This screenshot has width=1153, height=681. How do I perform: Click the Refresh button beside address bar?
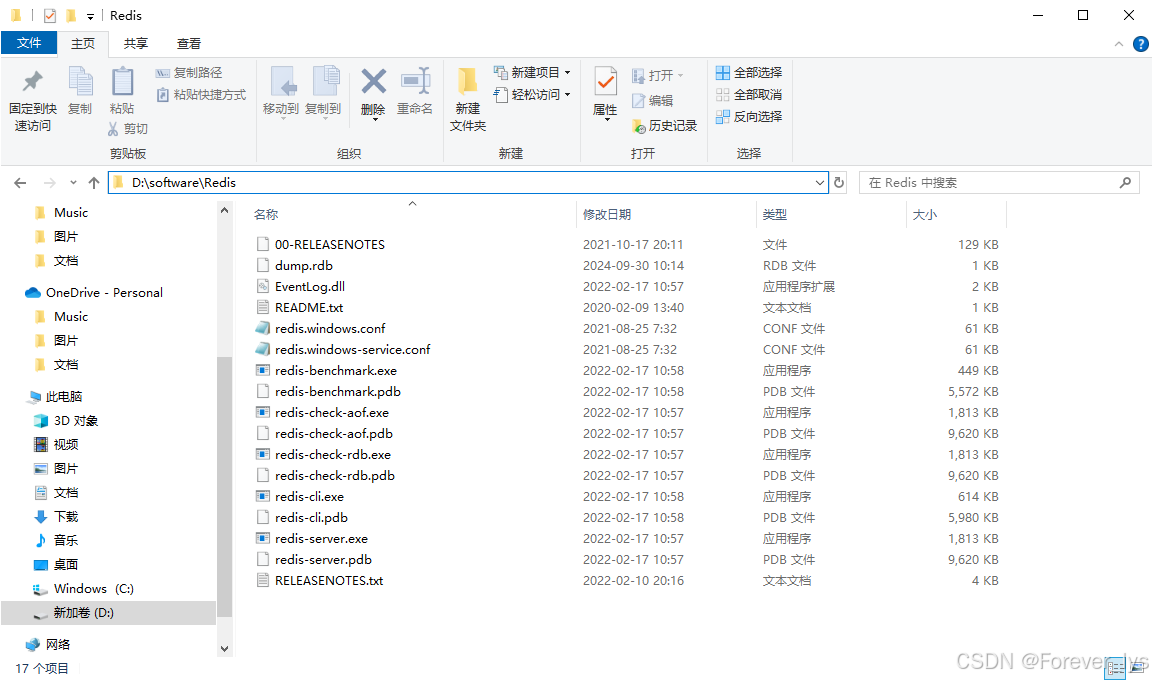point(839,182)
